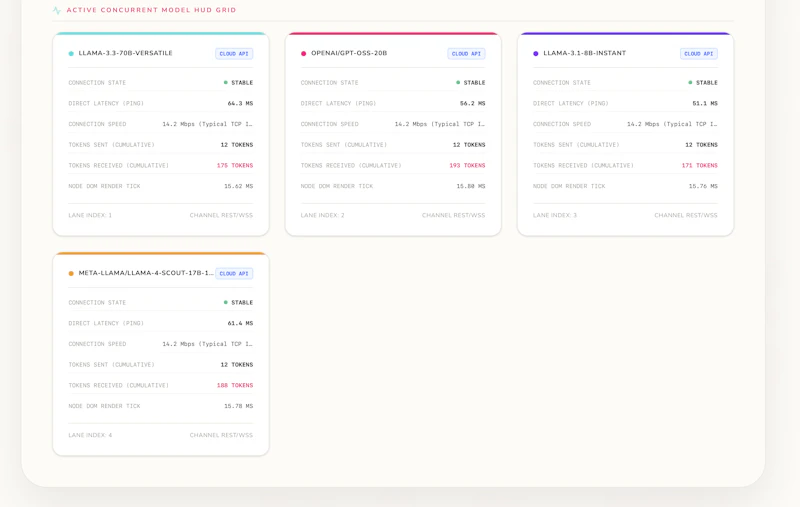The image size is (800, 507).
Task: Click the ACTIVE CONCURRENT MODEL HUD GRID heading
Action: (152, 10)
